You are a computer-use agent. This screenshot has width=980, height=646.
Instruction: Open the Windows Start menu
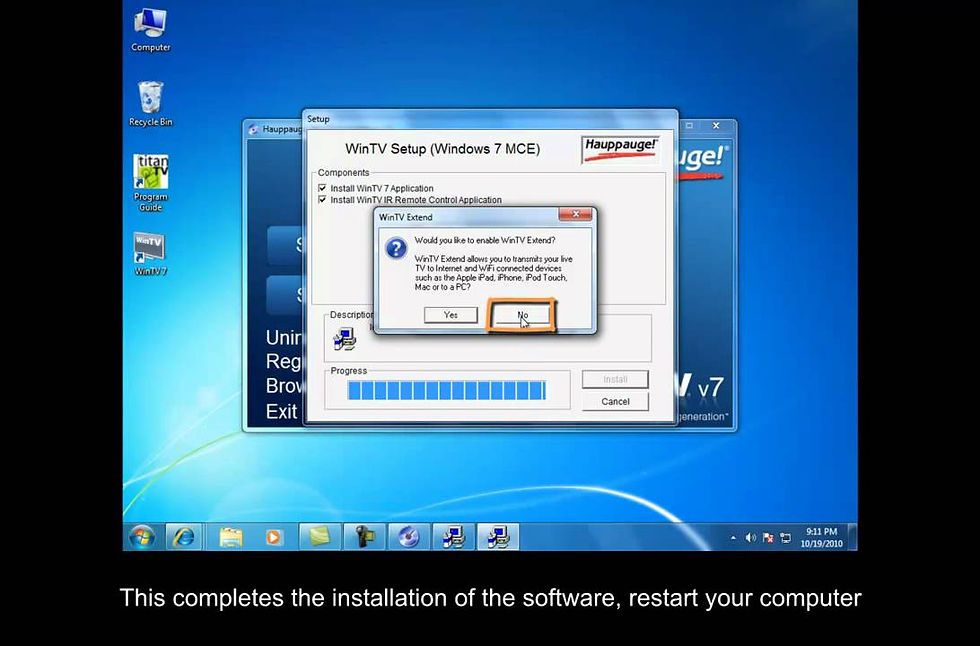coord(142,537)
